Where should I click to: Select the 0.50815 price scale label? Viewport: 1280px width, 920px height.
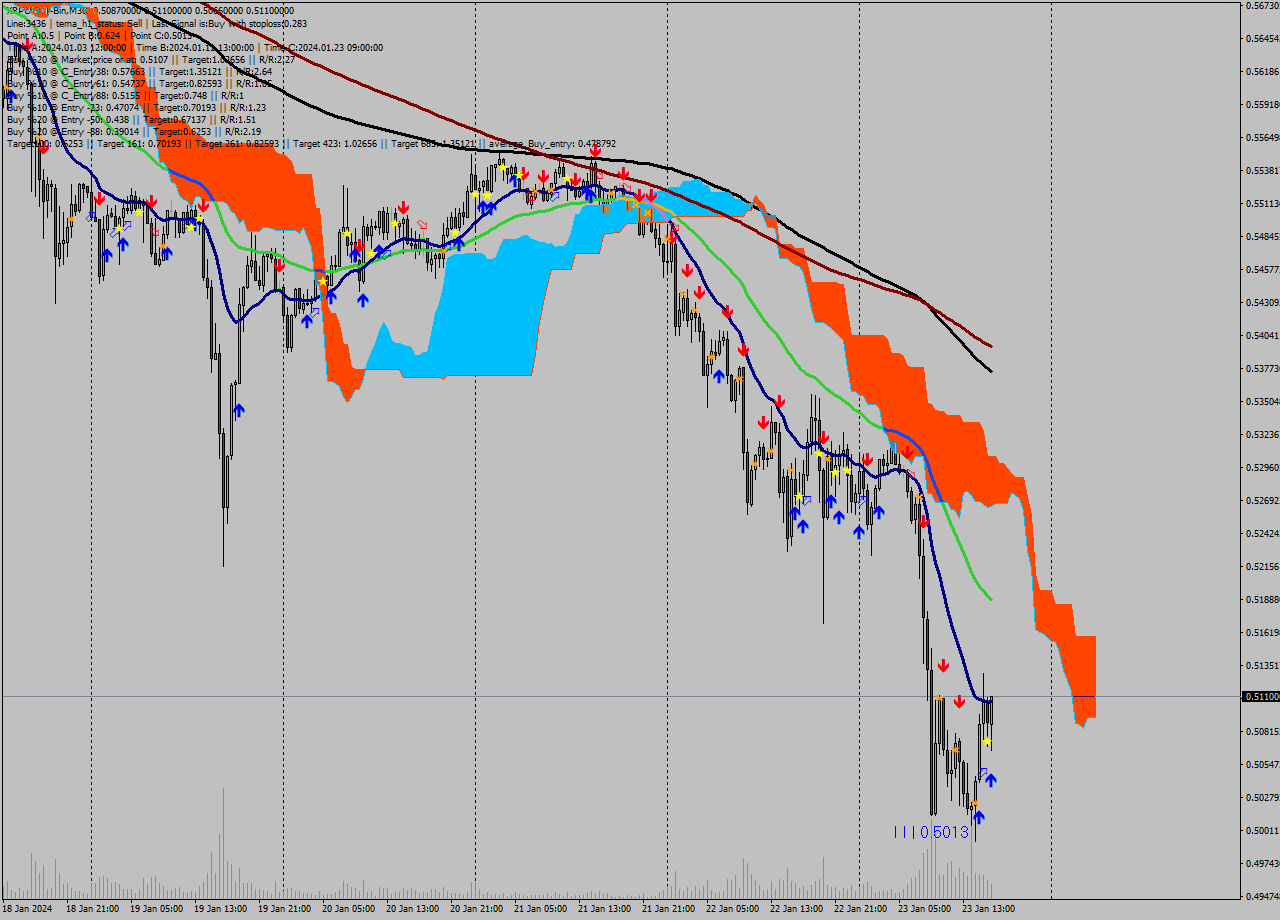(1264, 731)
